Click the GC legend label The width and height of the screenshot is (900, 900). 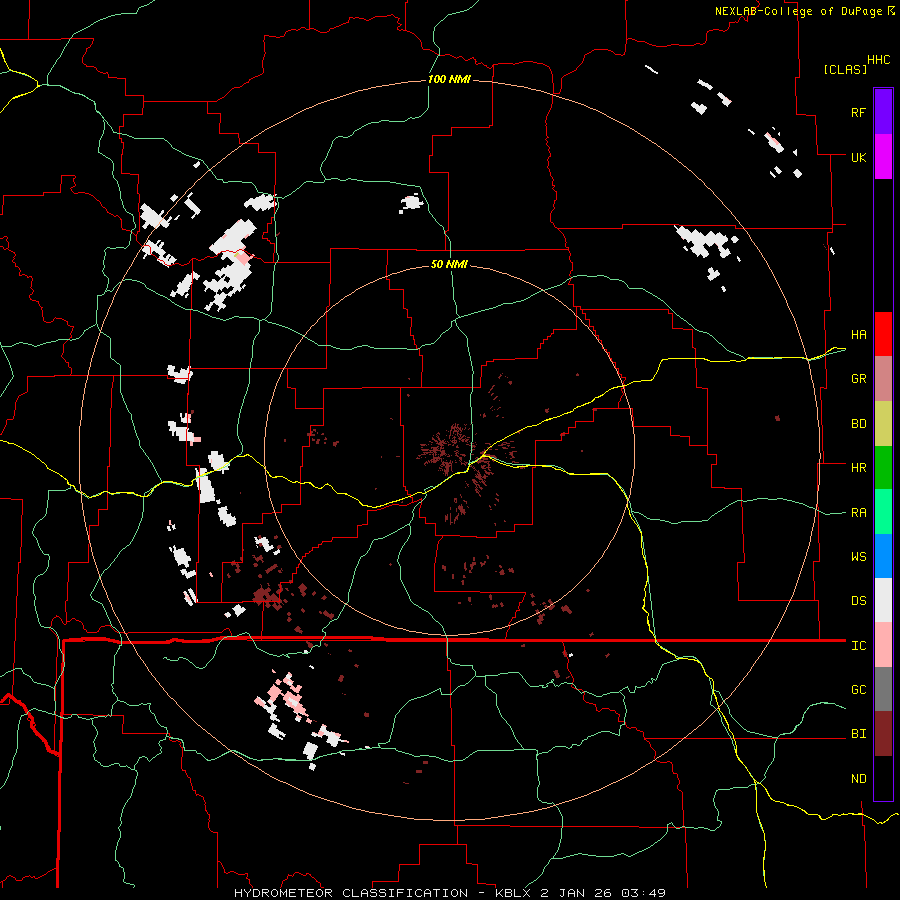[858, 690]
